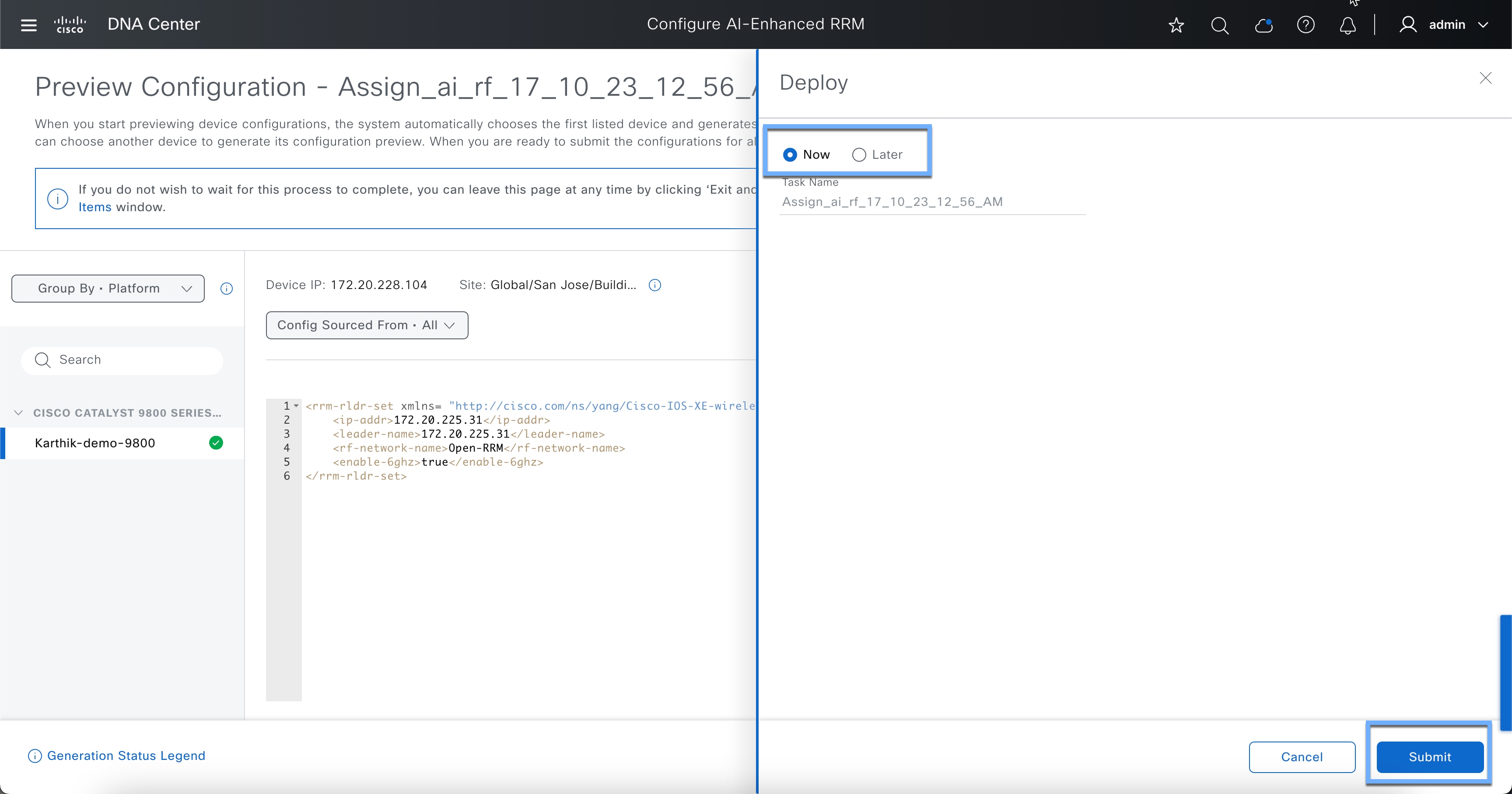Image resolution: width=1512 pixels, height=794 pixels.
Task: Click info icon next to Group By
Action: [x=227, y=289]
